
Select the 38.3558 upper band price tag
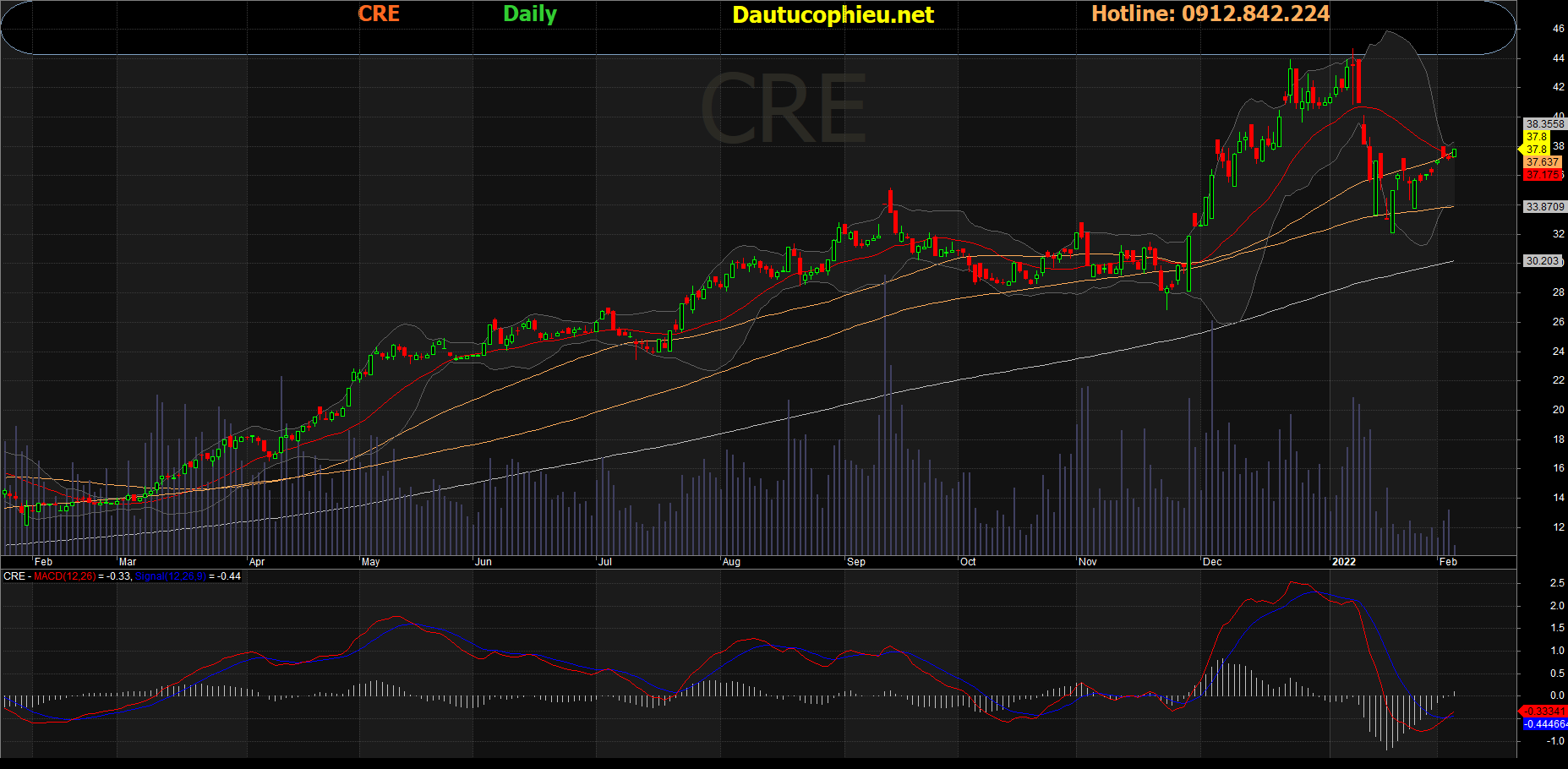tap(1543, 123)
